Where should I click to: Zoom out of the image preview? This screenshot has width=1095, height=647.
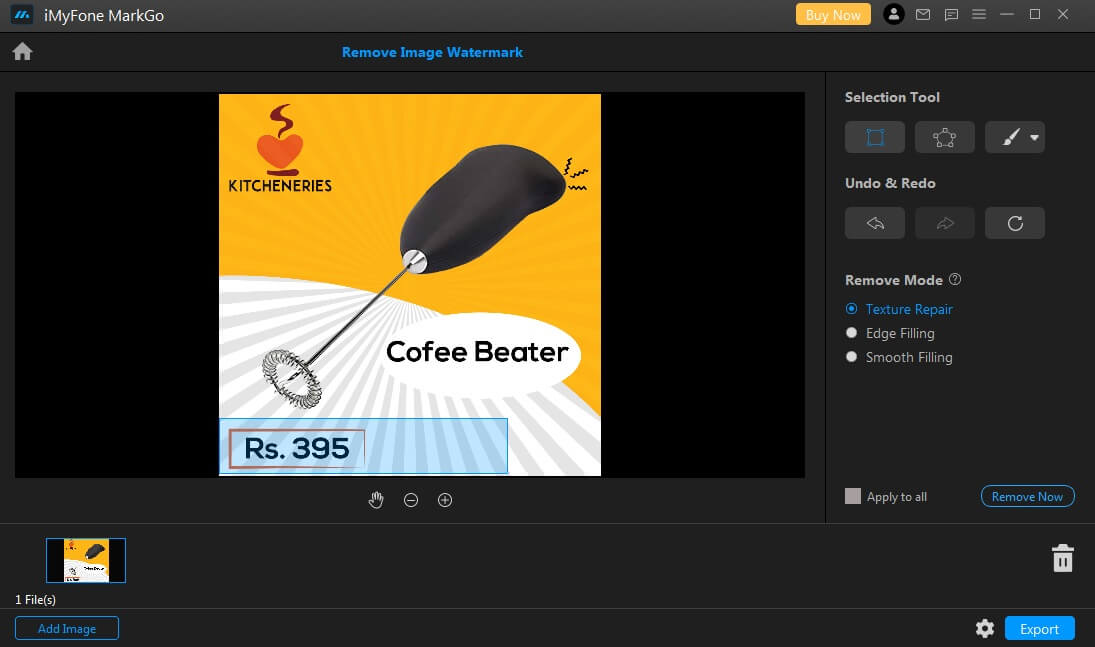tap(411, 500)
